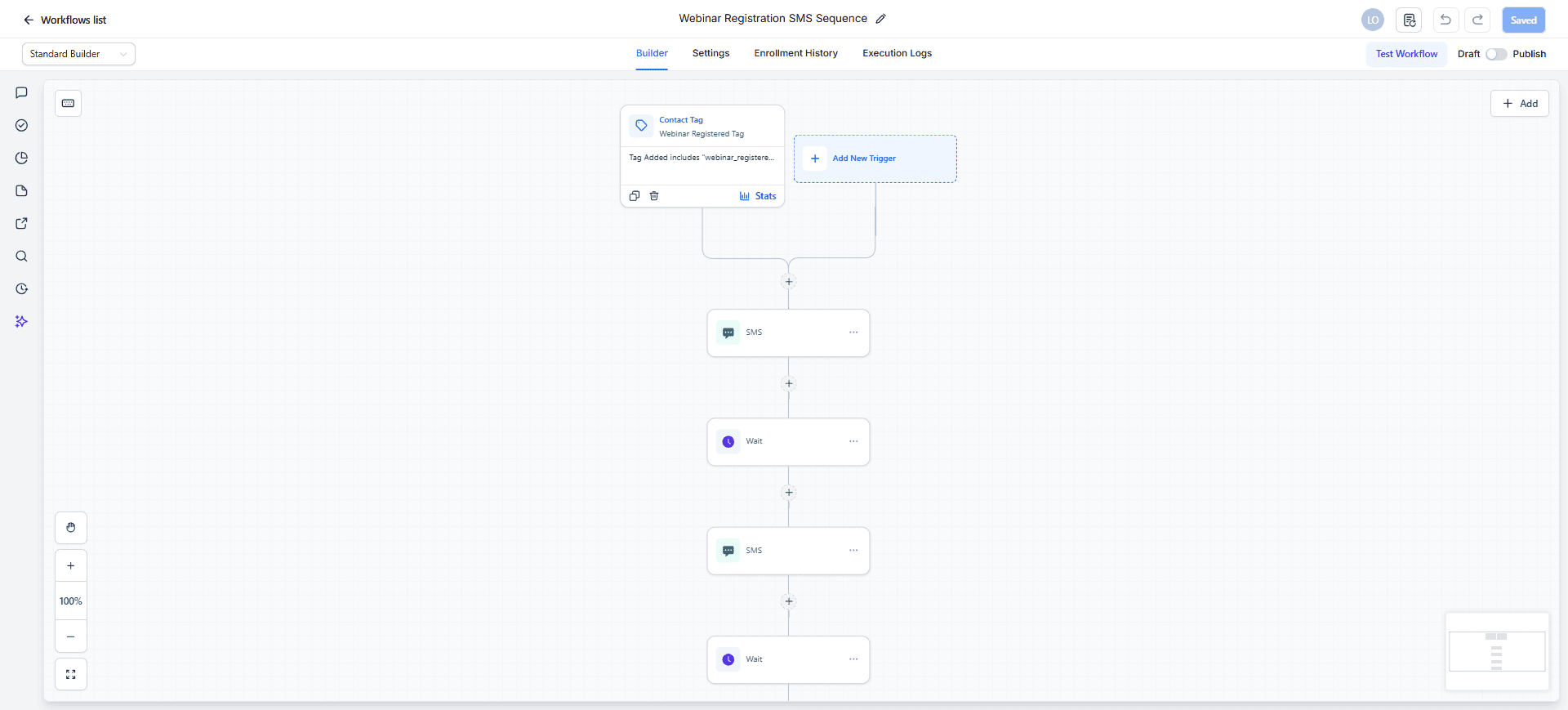Image resolution: width=1568 pixels, height=710 pixels.
Task: Open search via magnifier sidebar icon
Action: pyautogui.click(x=22, y=257)
